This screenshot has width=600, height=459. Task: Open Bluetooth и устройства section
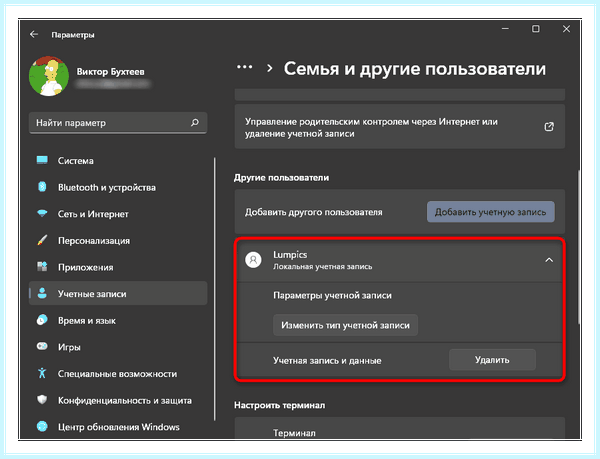coord(118,187)
